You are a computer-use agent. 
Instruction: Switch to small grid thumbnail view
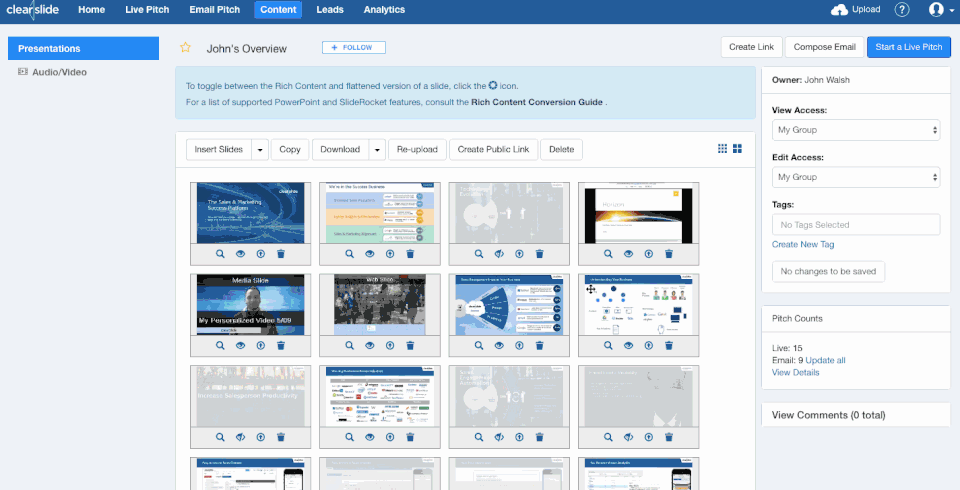(x=722, y=148)
